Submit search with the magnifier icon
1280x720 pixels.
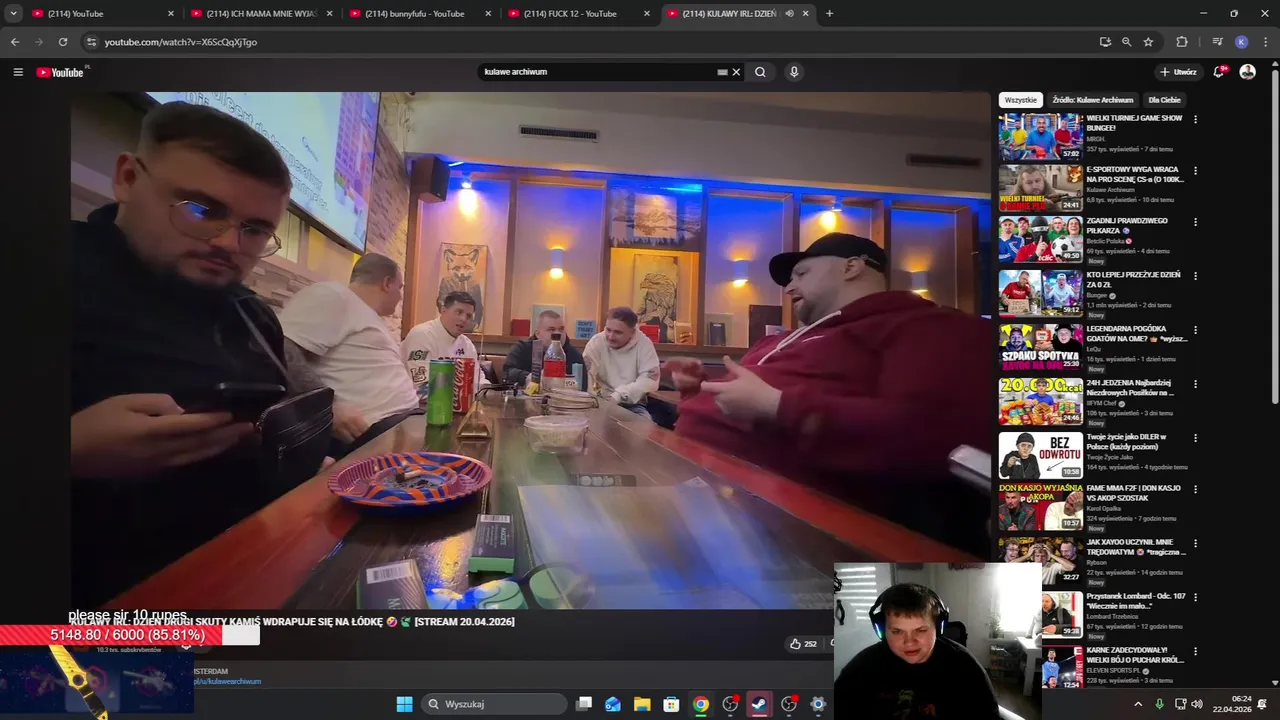coord(760,72)
